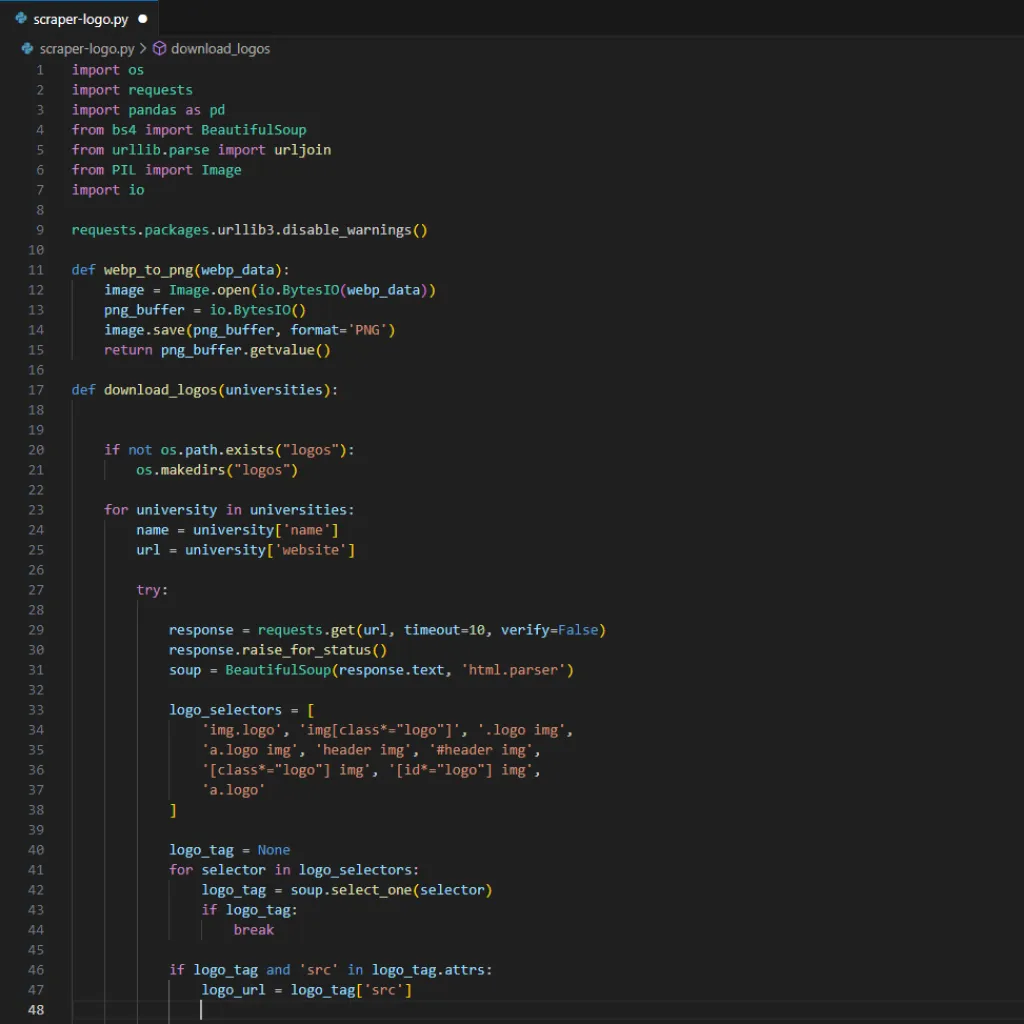Click the Python icon in the breadcrumb bar
The height and width of the screenshot is (1024, 1024).
pos(27,48)
